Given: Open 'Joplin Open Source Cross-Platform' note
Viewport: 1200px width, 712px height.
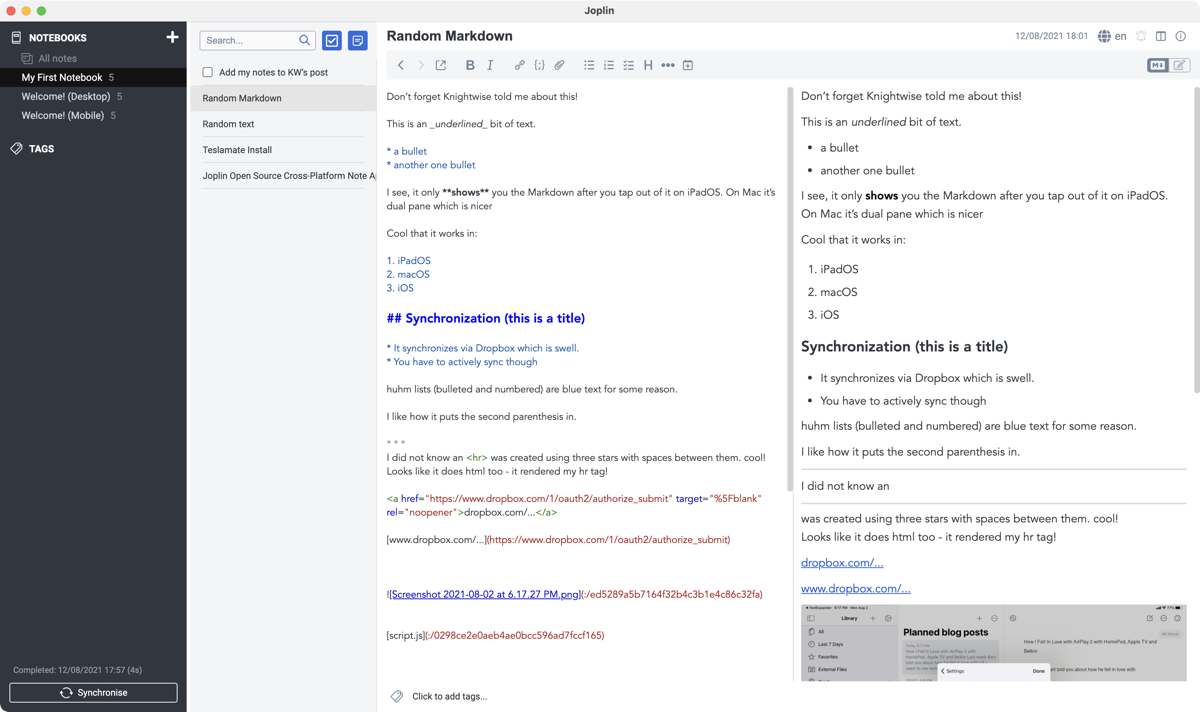Looking at the screenshot, I should [283, 176].
